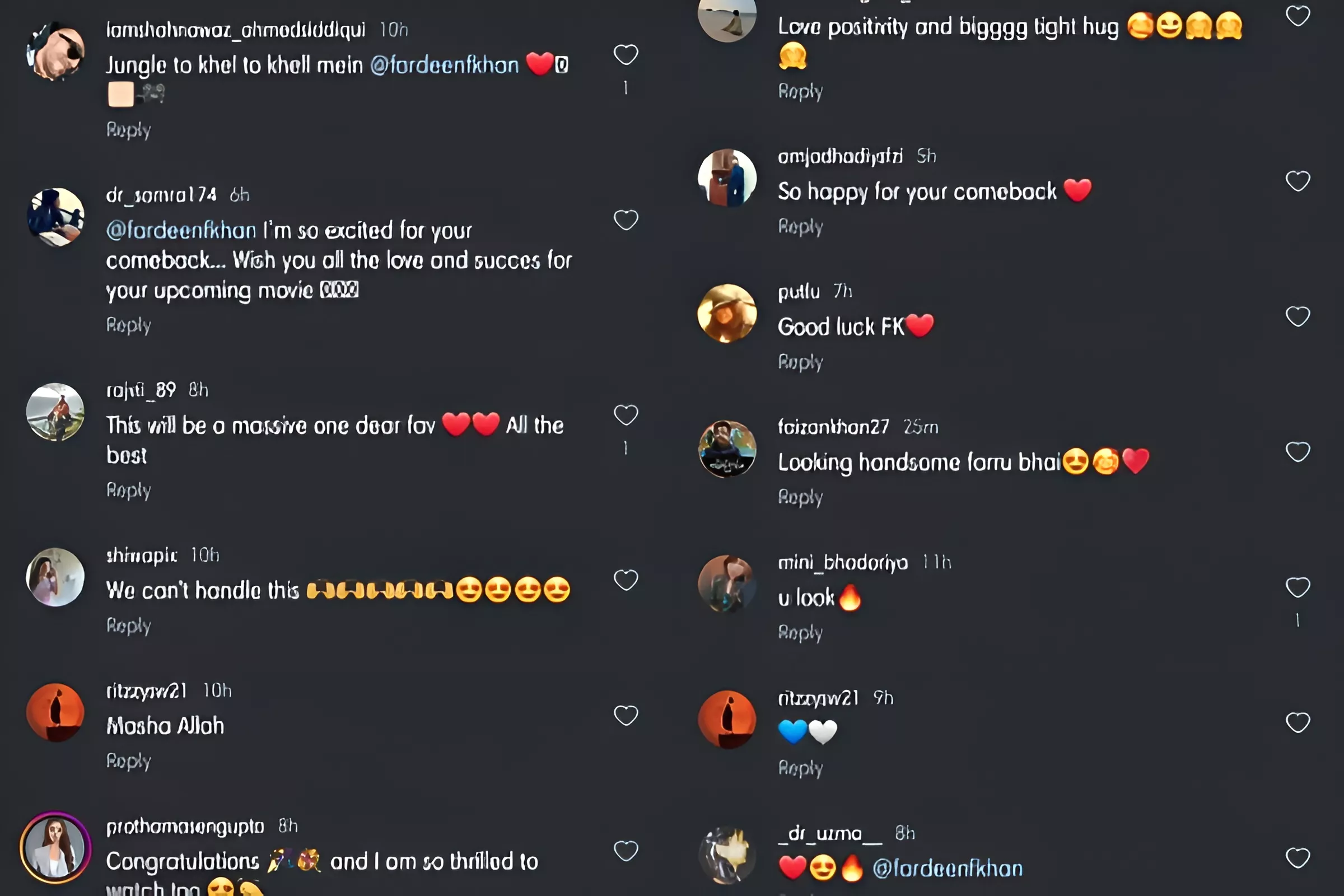Screen dimensions: 1344x896
Task: Open @fardeenfkhan mention in Jungle comment
Action: (445, 65)
